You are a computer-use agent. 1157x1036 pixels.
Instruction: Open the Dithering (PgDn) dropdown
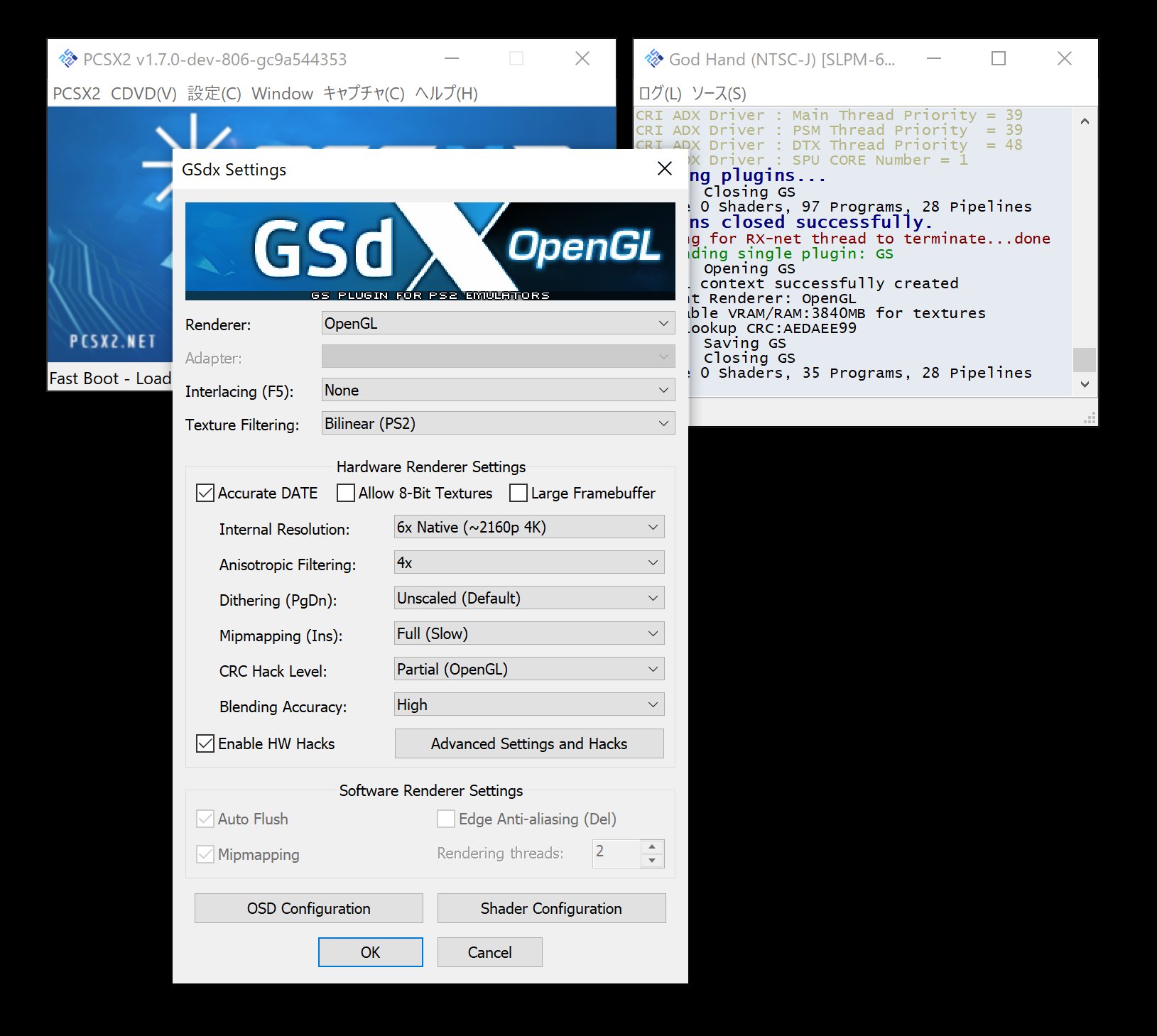coord(529,598)
